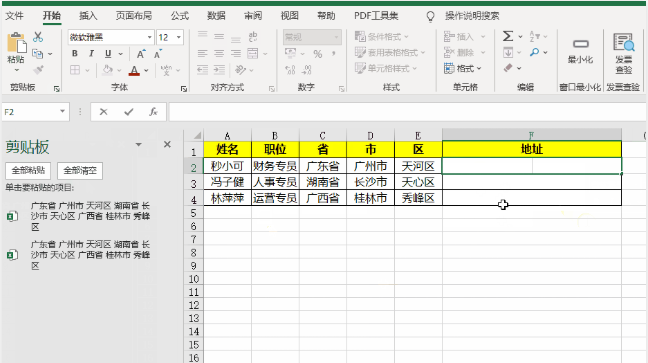The height and width of the screenshot is (363, 648).
Task: Toggle Italic formatting
Action: [91, 53]
